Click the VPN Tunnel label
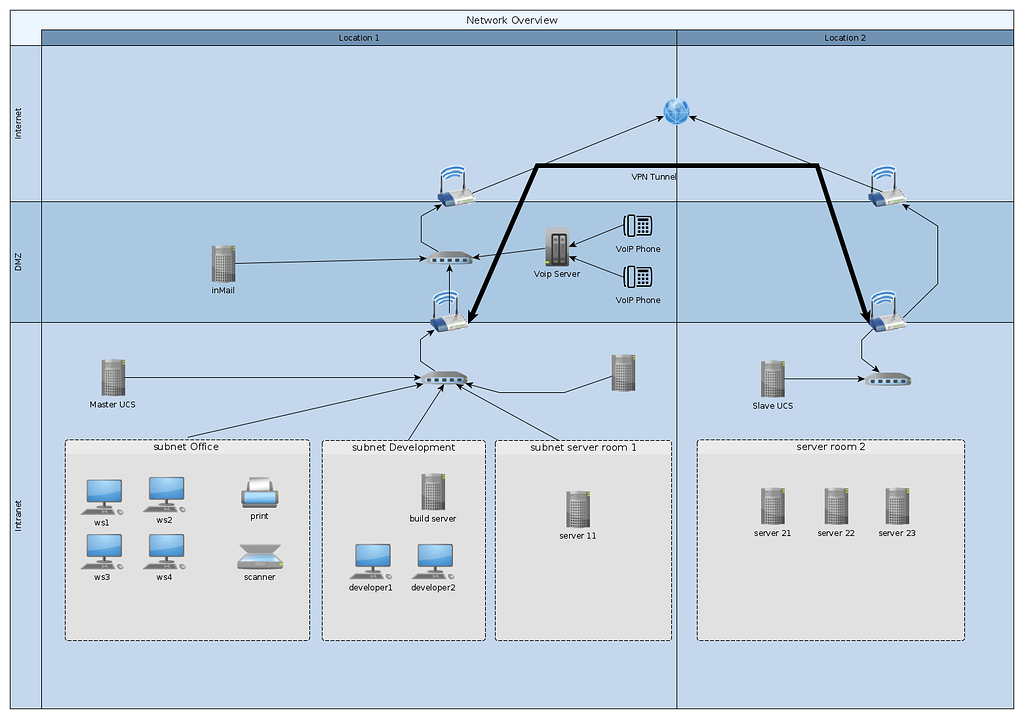The width and height of the screenshot is (1024, 718). click(x=653, y=176)
